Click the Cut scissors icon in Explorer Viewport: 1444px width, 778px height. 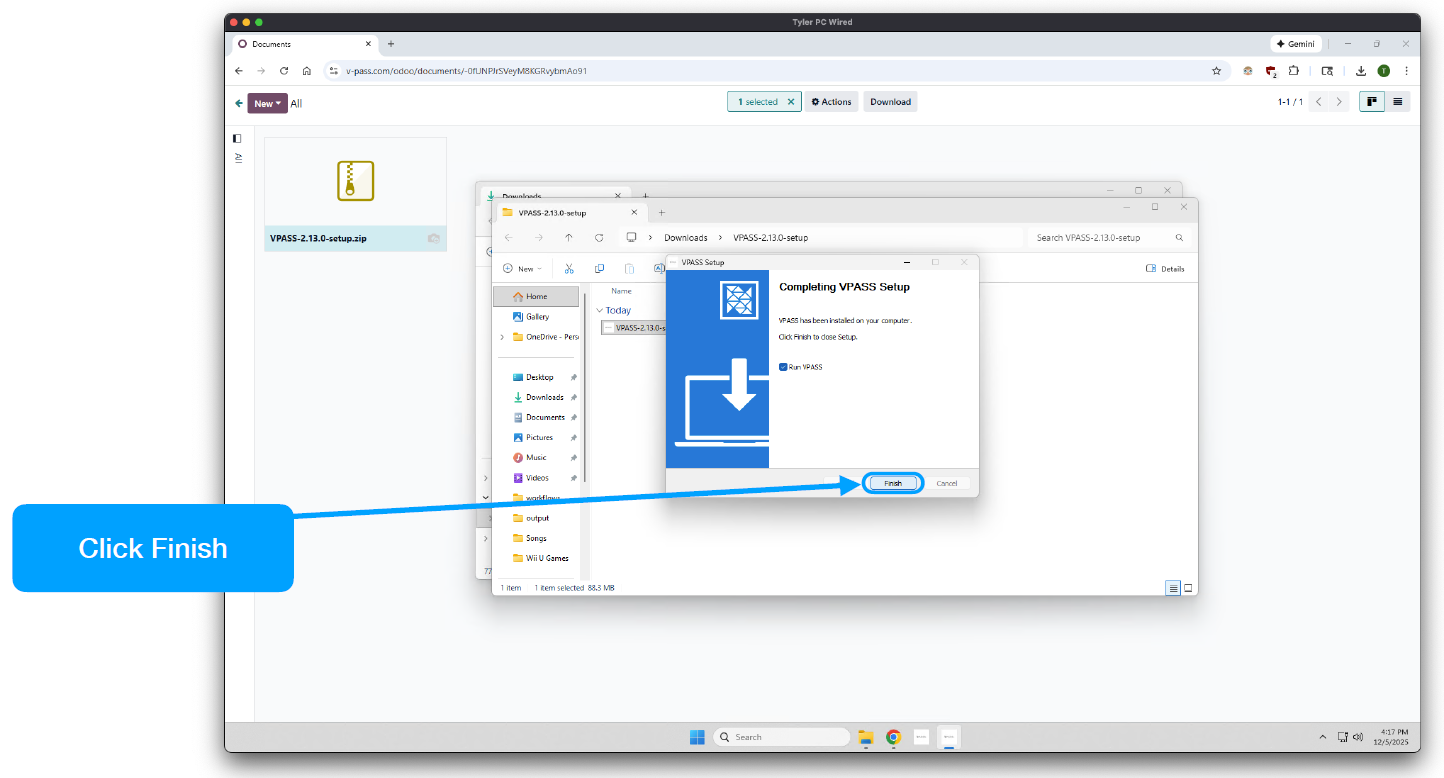(569, 269)
